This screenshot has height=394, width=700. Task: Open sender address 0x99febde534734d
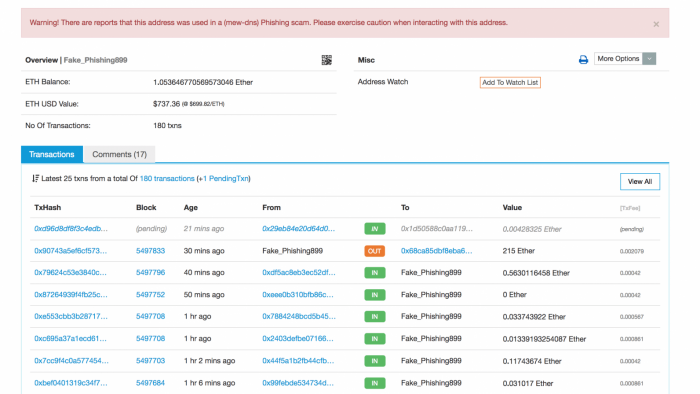coord(298,383)
